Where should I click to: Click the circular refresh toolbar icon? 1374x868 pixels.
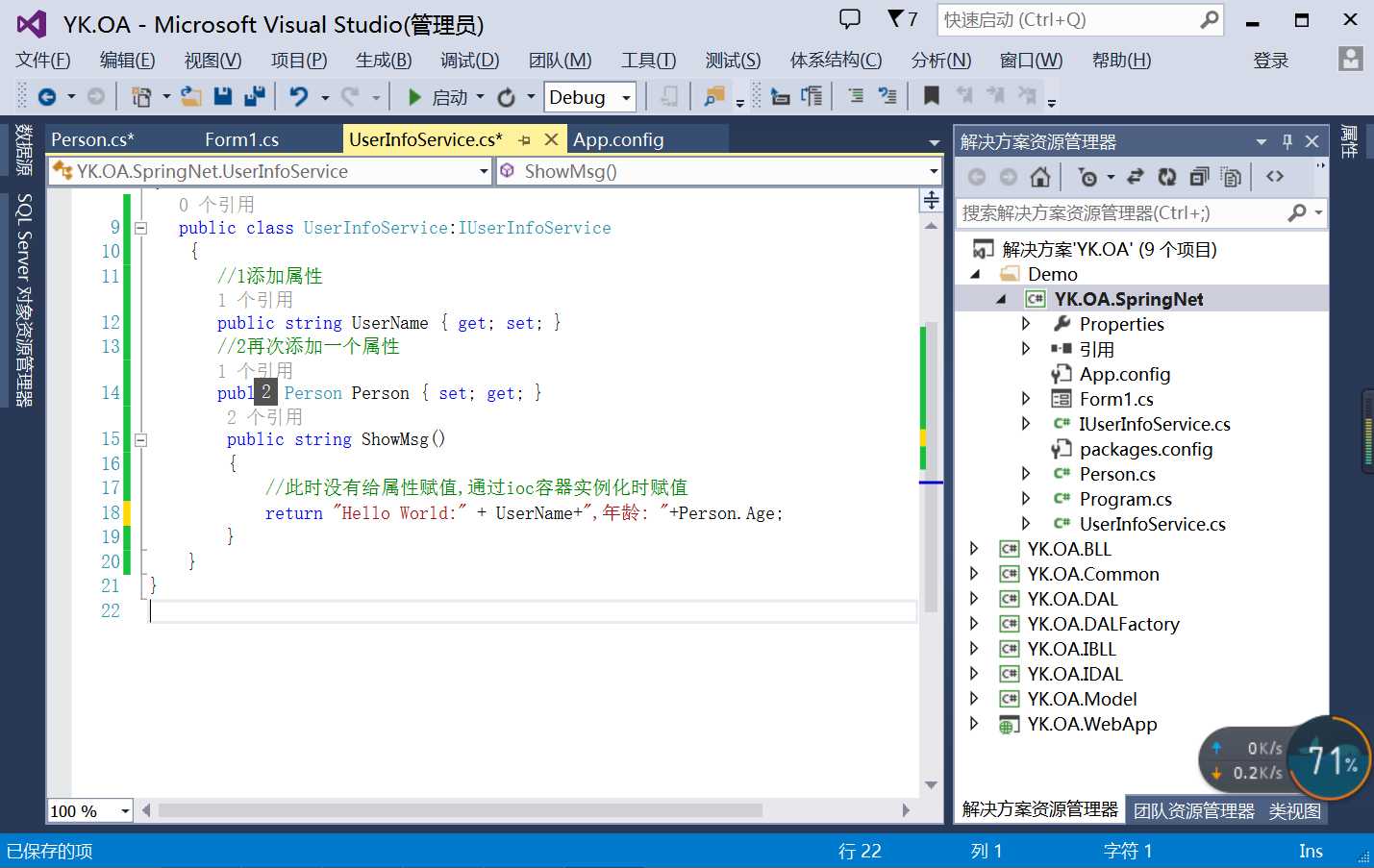(506, 97)
